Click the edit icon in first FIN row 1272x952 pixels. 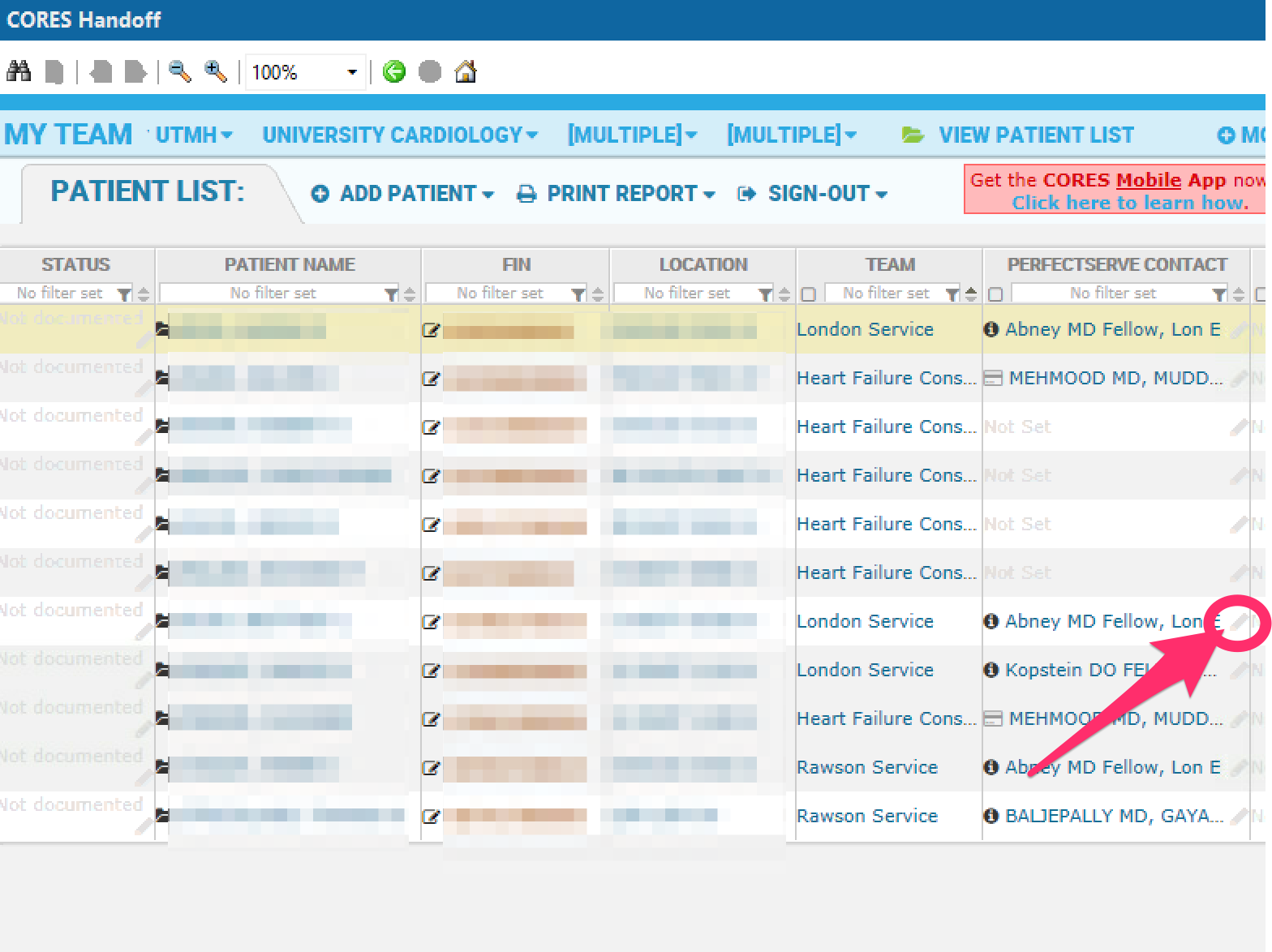[431, 329]
